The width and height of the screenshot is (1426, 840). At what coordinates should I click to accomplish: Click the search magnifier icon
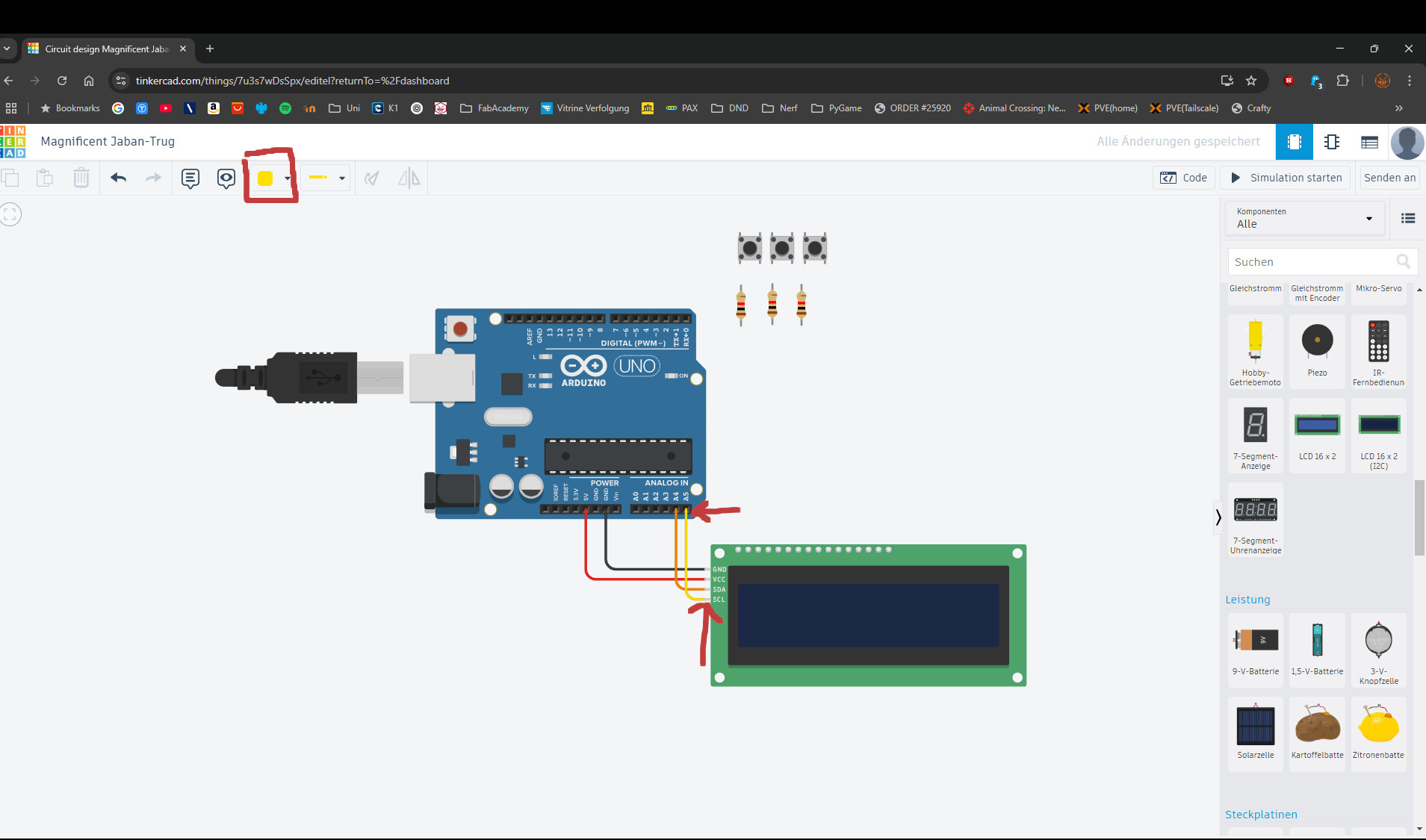pyautogui.click(x=1404, y=261)
